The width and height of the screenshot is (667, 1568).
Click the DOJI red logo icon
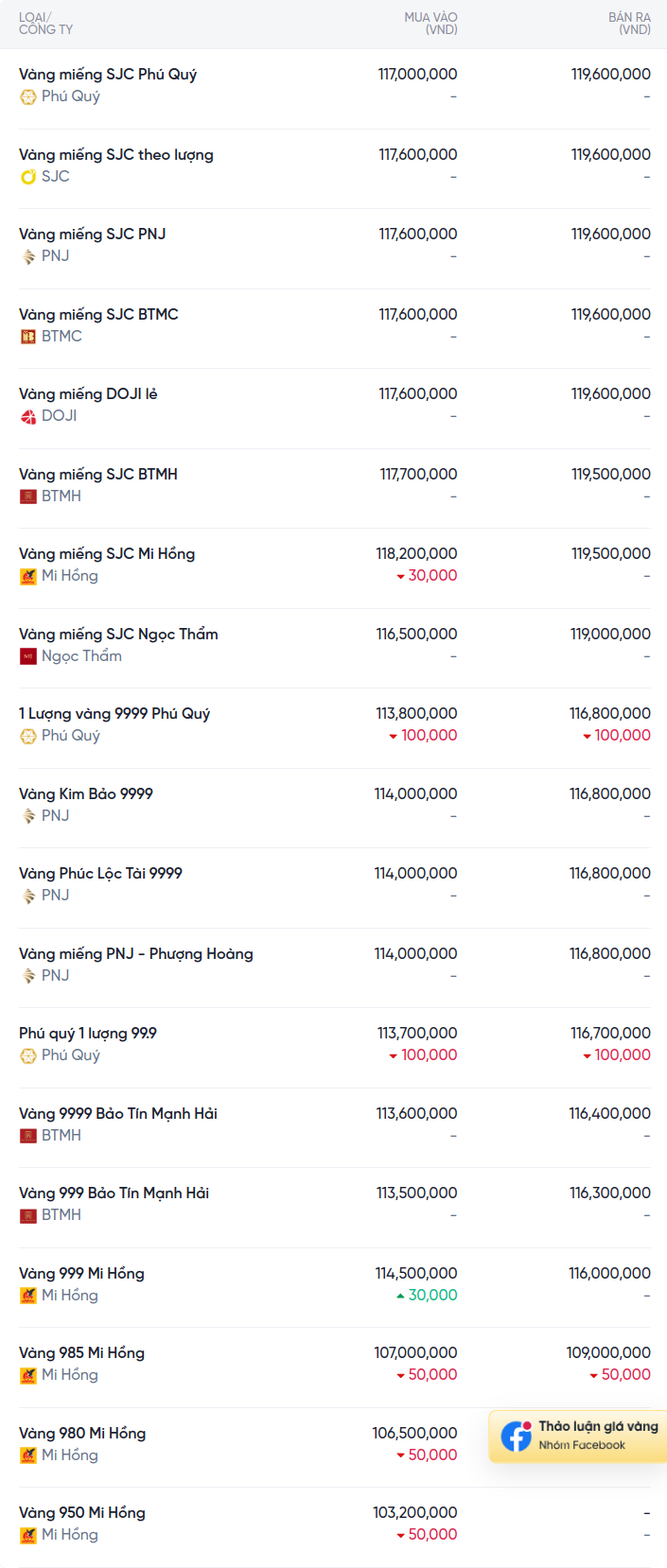click(28, 416)
